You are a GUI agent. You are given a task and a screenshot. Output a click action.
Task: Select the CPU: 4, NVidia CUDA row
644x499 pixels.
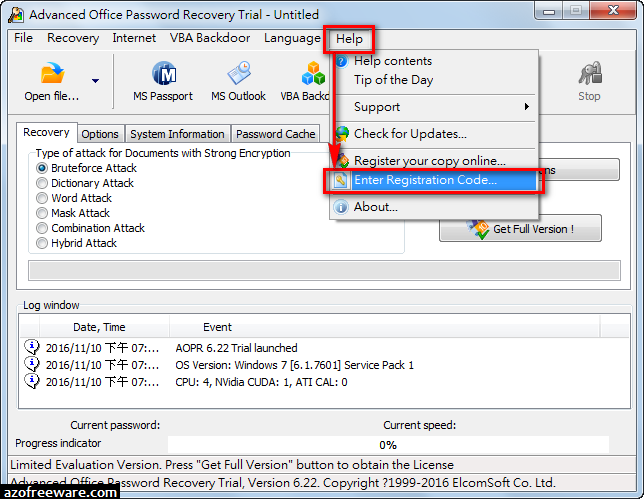point(324,382)
